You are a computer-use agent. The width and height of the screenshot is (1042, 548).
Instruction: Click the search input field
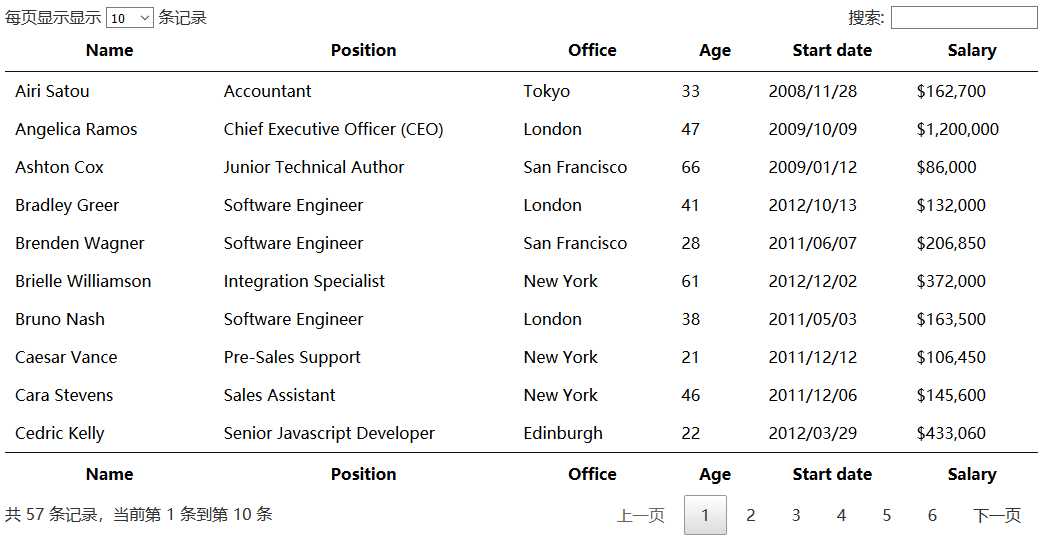pyautogui.click(x=963, y=18)
